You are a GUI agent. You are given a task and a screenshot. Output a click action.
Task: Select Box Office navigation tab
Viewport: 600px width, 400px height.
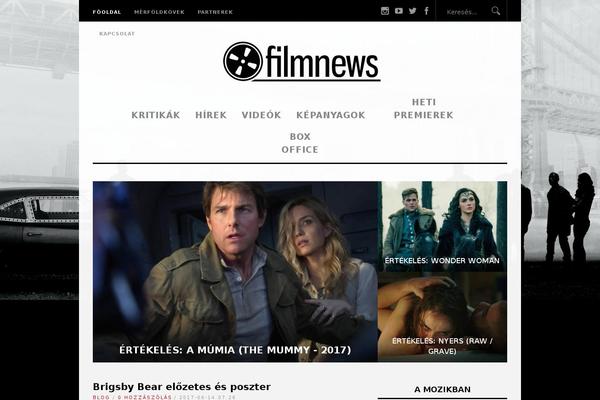[300, 143]
